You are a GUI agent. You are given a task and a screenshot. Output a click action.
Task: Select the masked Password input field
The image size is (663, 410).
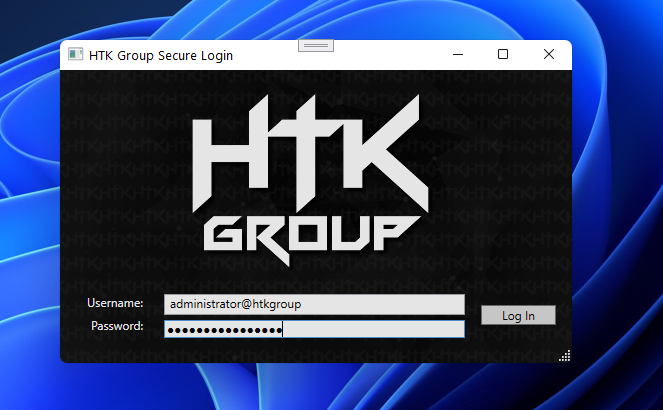(314, 329)
